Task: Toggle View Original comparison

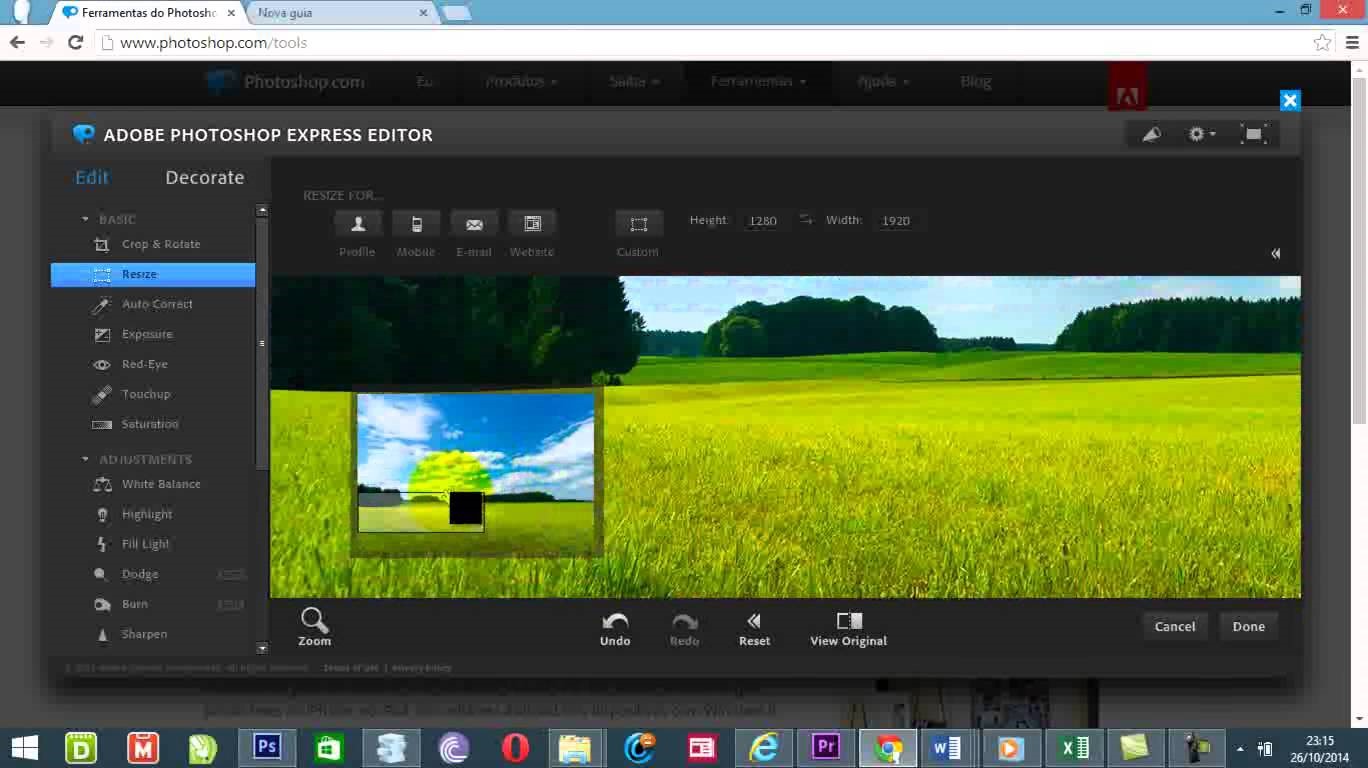Action: coord(848,629)
